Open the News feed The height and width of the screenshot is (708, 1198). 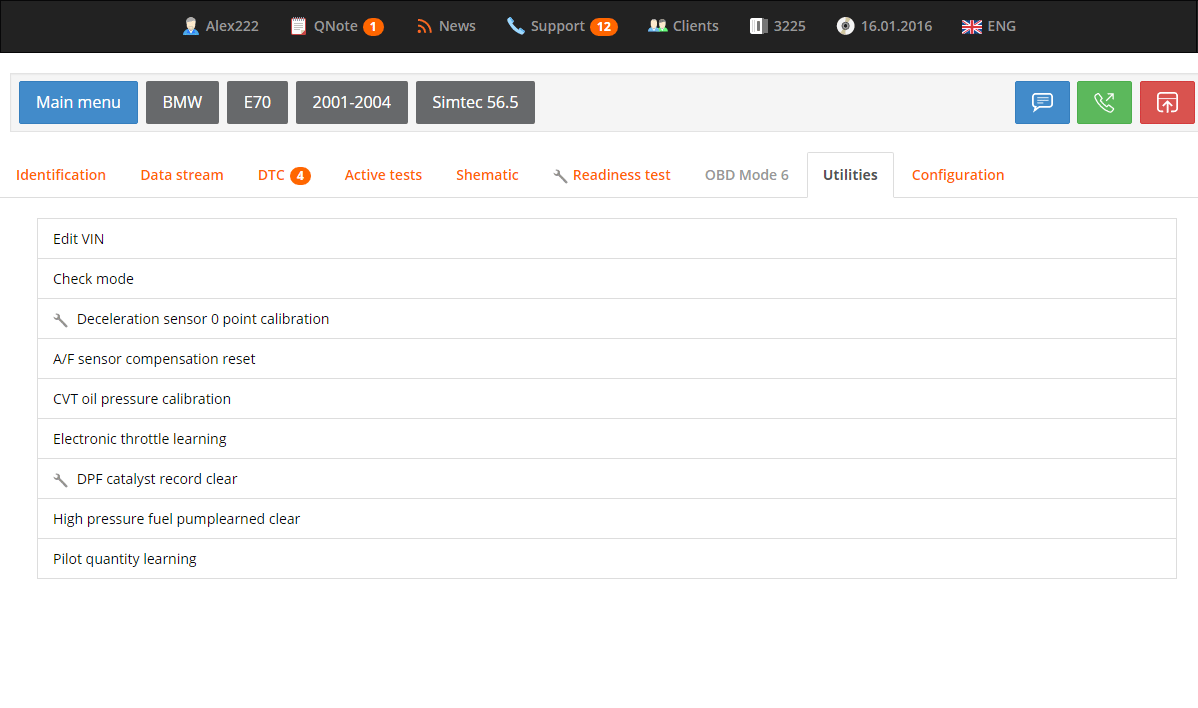(446, 26)
